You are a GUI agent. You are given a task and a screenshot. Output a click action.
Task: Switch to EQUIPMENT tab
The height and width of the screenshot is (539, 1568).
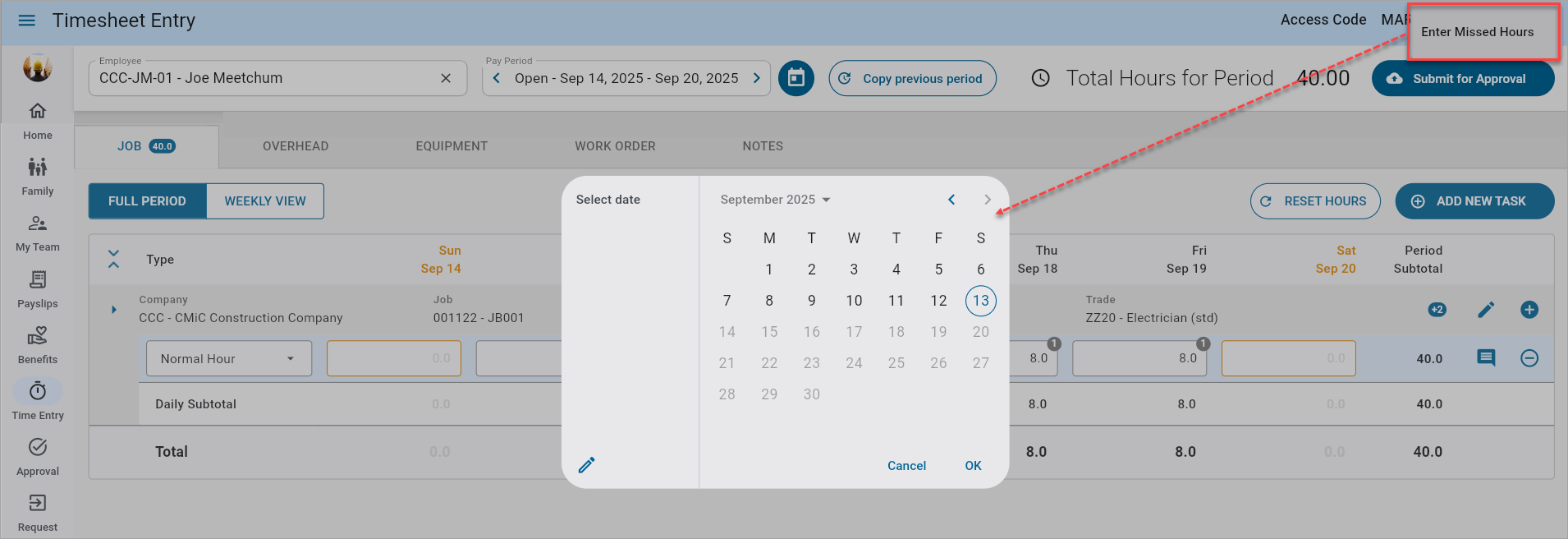pyautogui.click(x=452, y=146)
